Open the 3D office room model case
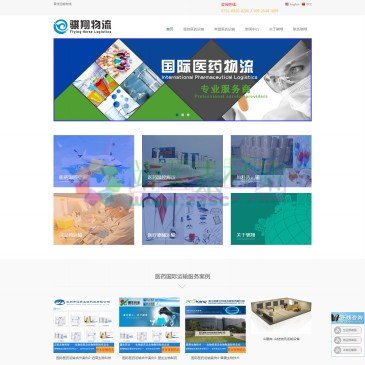 point(281,316)
